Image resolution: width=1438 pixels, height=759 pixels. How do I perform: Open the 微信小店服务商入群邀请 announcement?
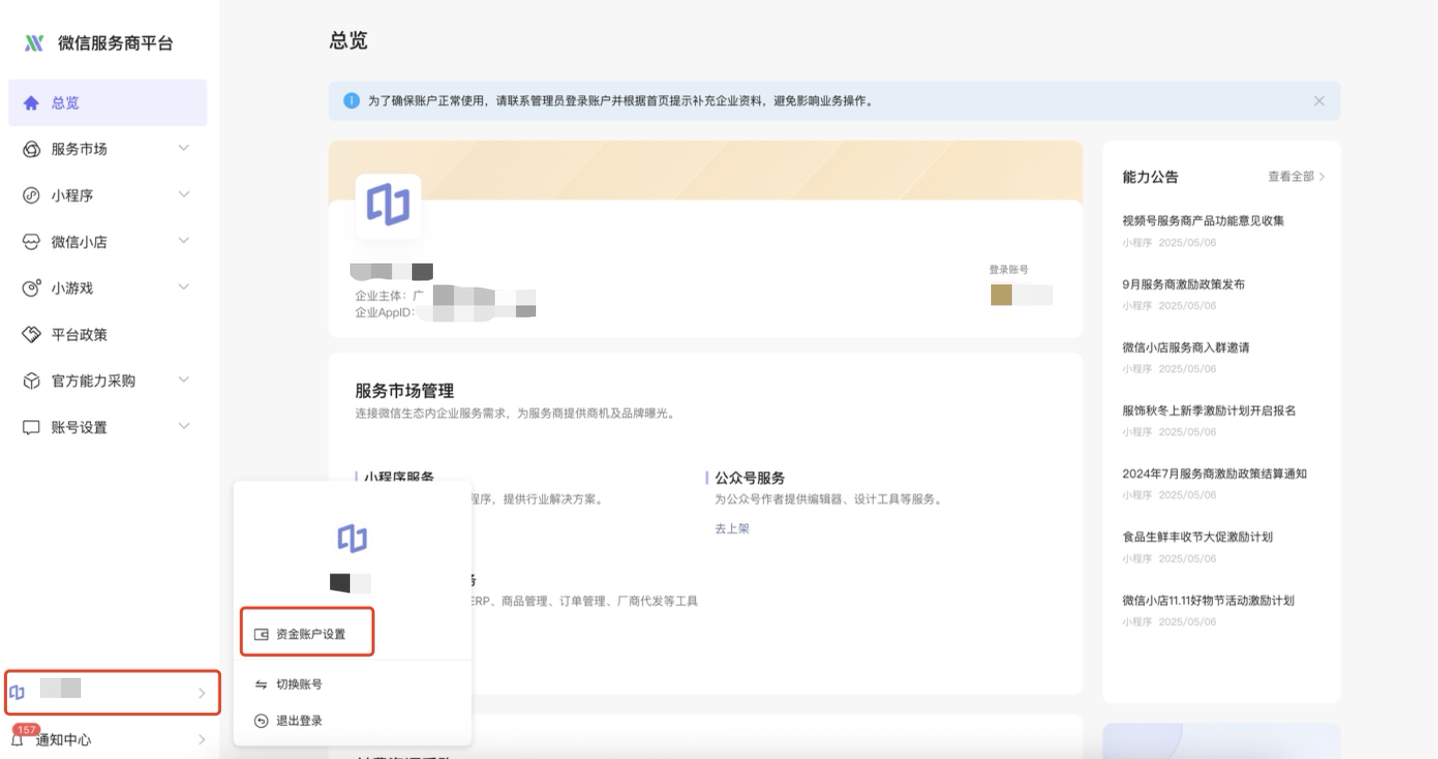click(x=1187, y=348)
